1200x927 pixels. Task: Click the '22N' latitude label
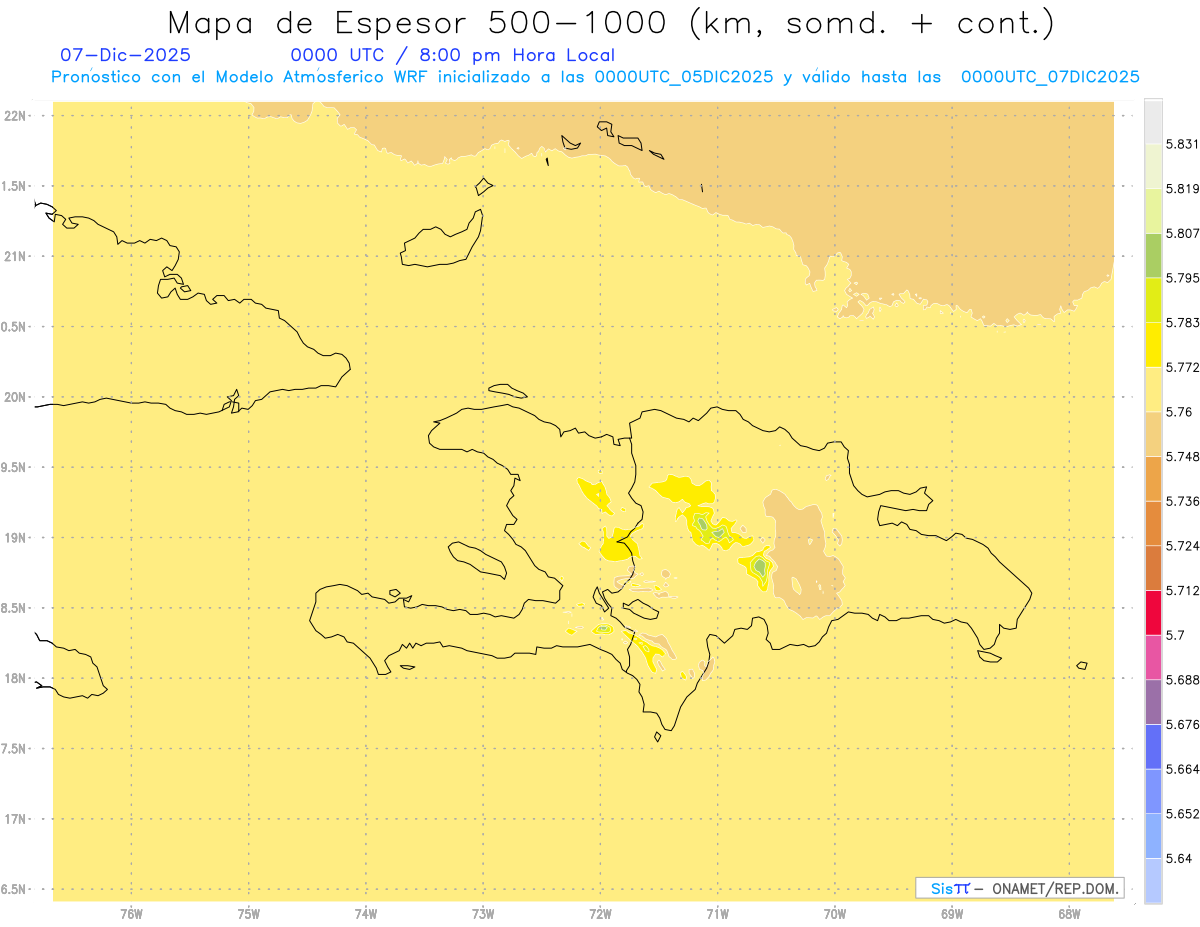[x=16, y=116]
